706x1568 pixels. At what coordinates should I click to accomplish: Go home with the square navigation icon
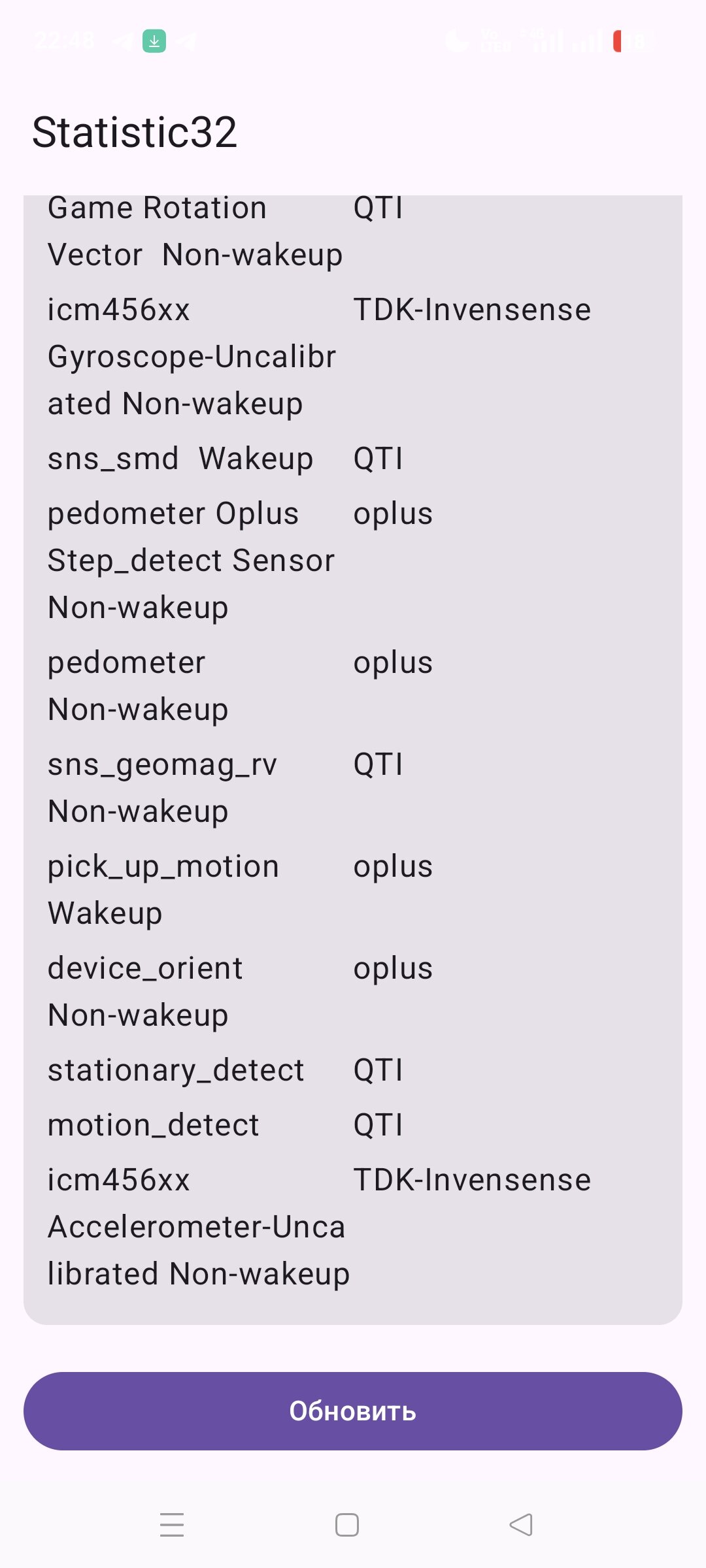(346, 1524)
